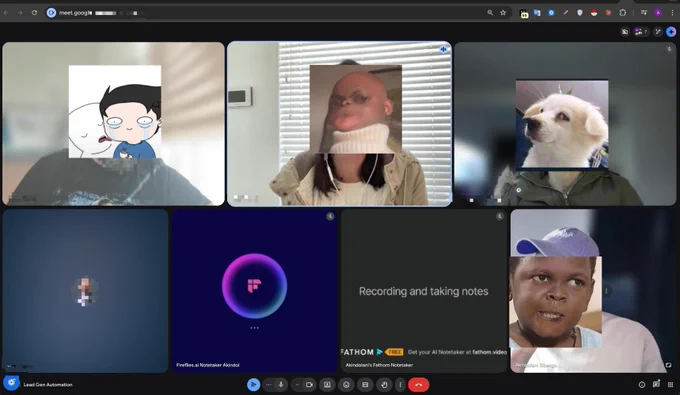Screen dimensions: 680x395
Task: Open the reactions emoji button
Action: click(x=346, y=385)
